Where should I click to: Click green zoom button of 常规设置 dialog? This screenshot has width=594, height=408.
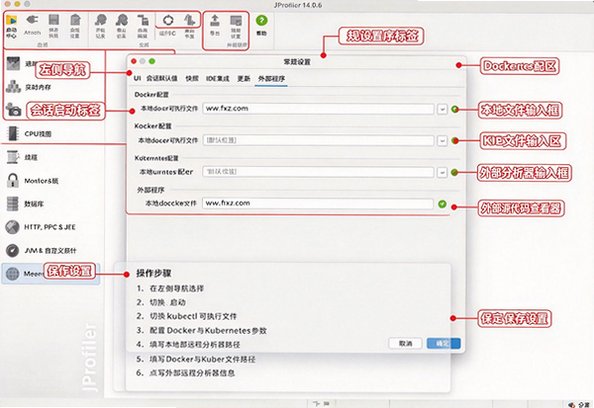pos(152,61)
